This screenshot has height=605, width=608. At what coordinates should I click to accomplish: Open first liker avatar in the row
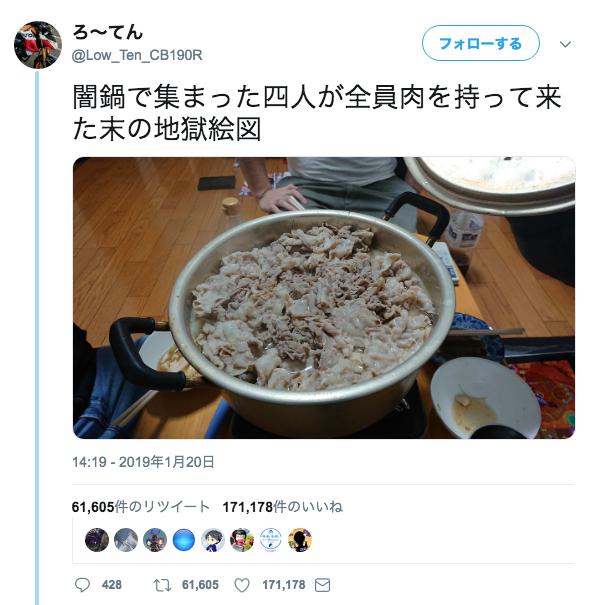(x=97, y=540)
